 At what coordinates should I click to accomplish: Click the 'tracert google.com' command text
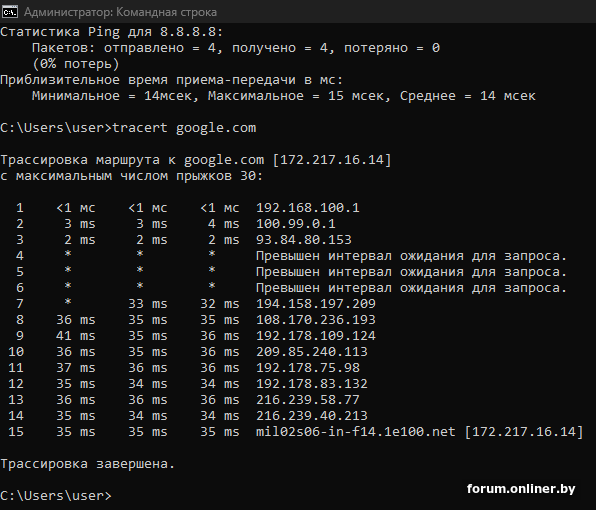pyautogui.click(x=184, y=128)
